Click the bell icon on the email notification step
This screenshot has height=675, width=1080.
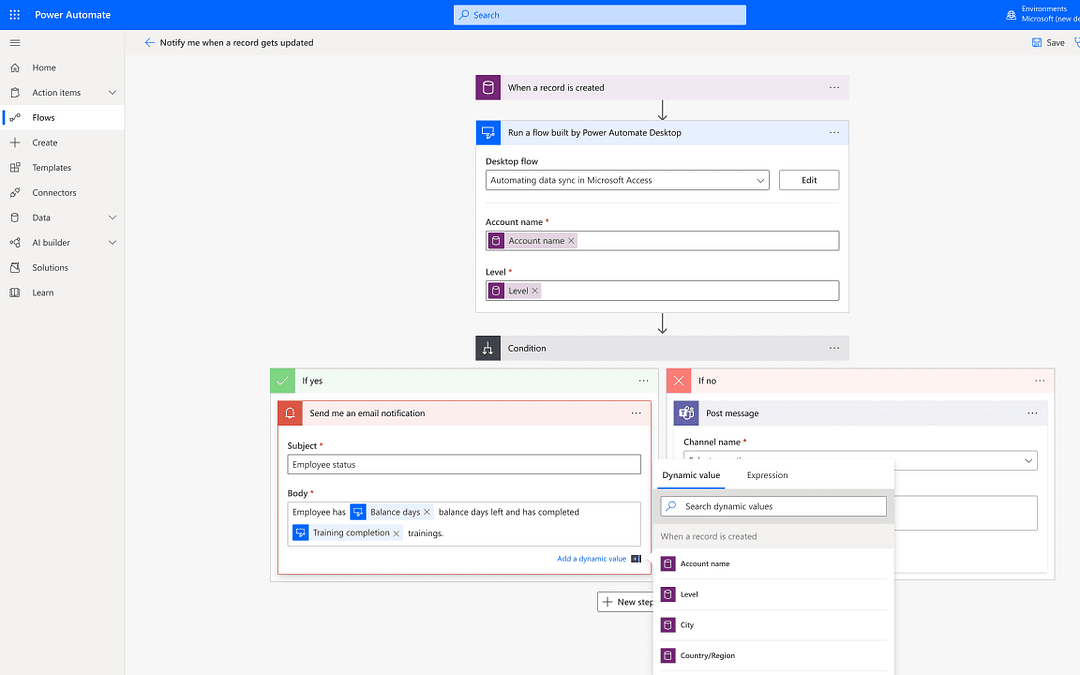[x=290, y=413]
